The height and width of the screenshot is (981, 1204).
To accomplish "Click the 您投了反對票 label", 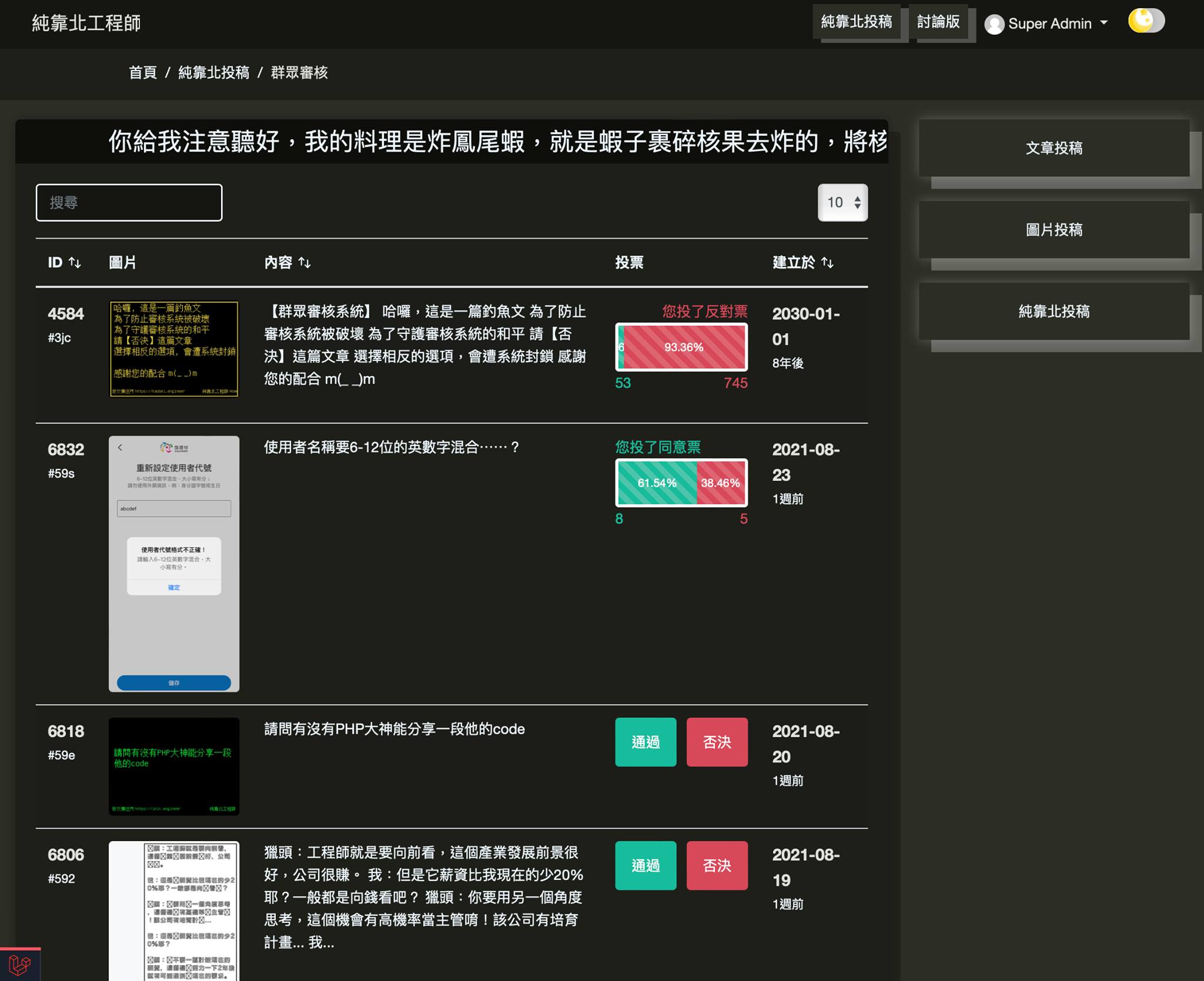I will click(x=705, y=312).
